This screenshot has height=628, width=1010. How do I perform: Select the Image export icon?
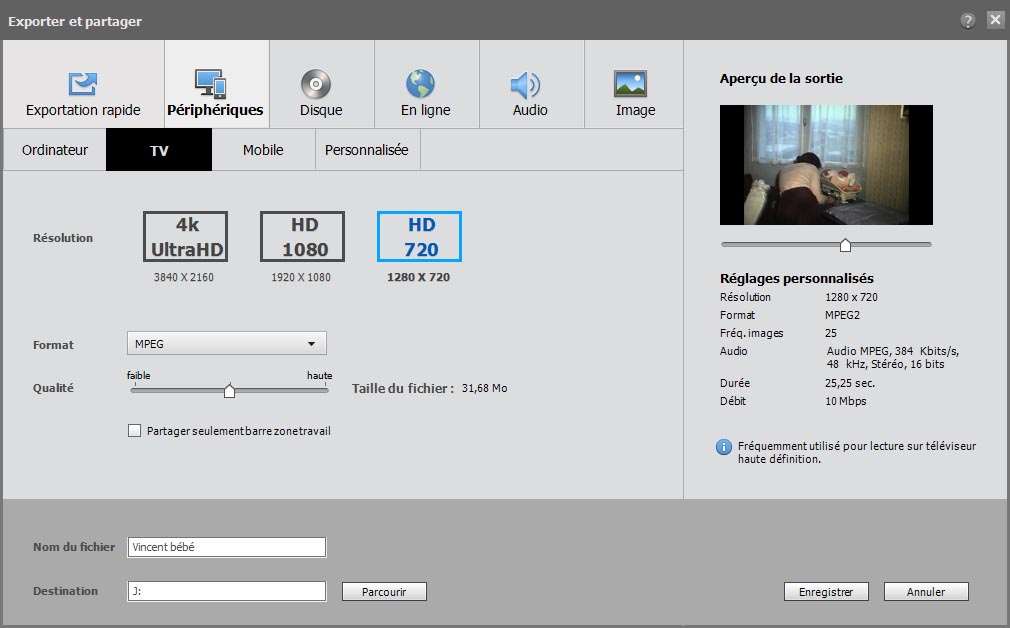coord(631,84)
